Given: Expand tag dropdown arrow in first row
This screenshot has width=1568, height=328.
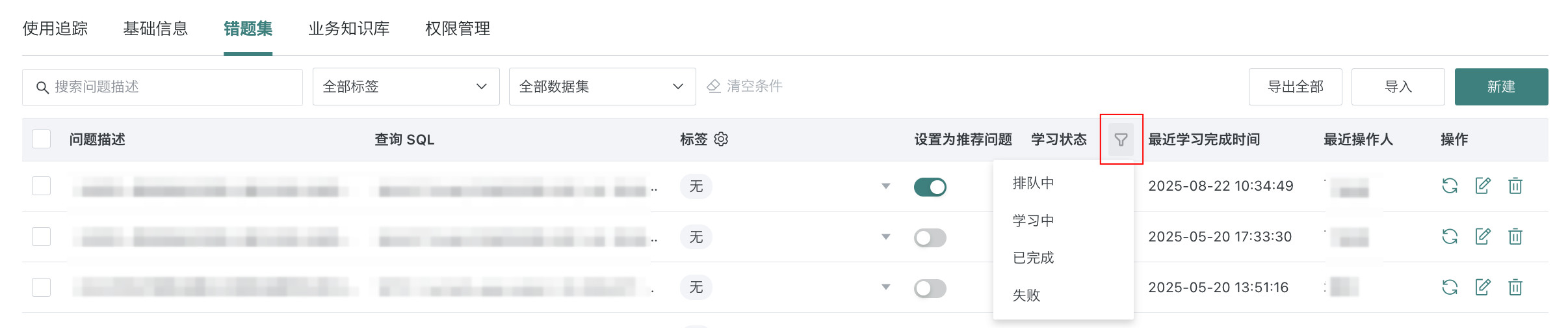Looking at the screenshot, I should pos(885,186).
